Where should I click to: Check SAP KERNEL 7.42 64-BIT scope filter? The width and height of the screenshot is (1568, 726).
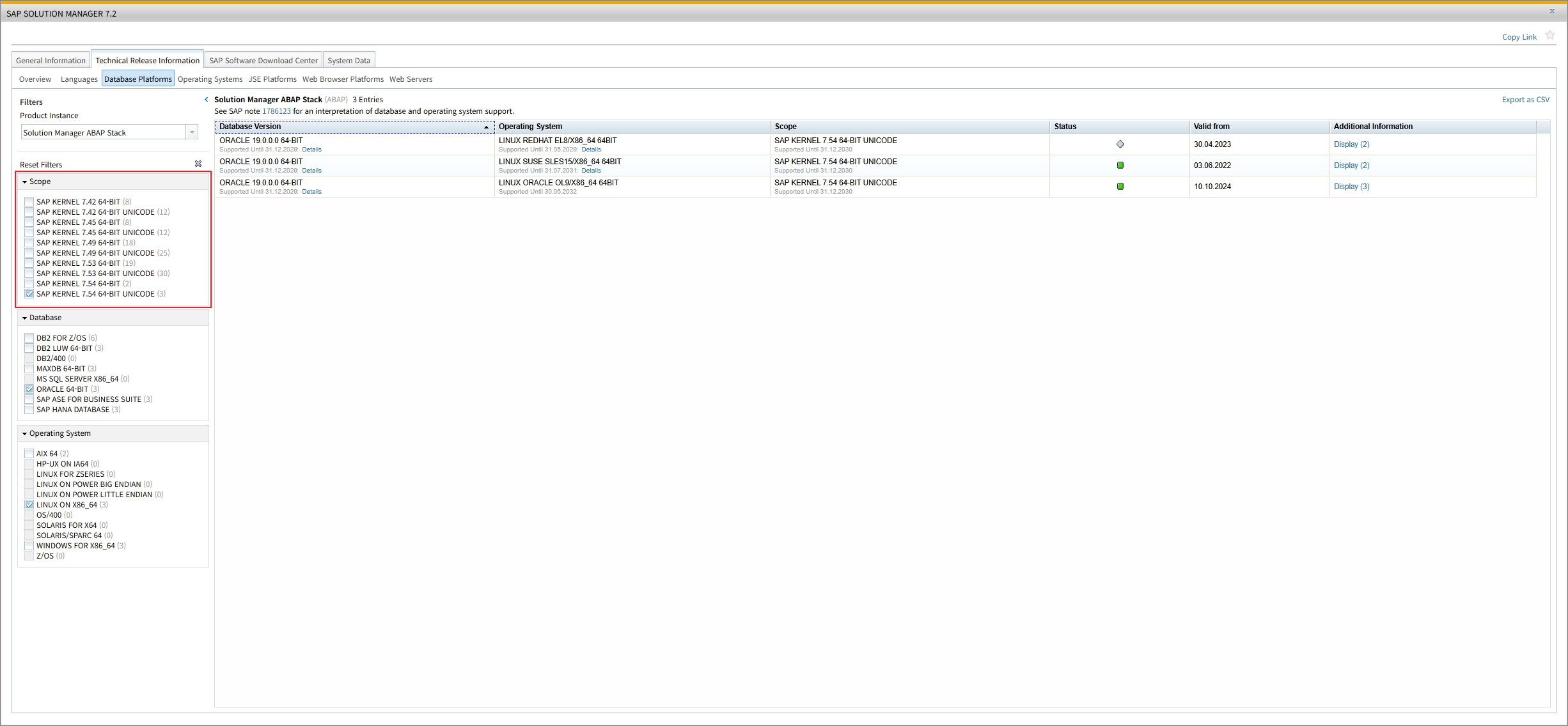pyautogui.click(x=29, y=202)
